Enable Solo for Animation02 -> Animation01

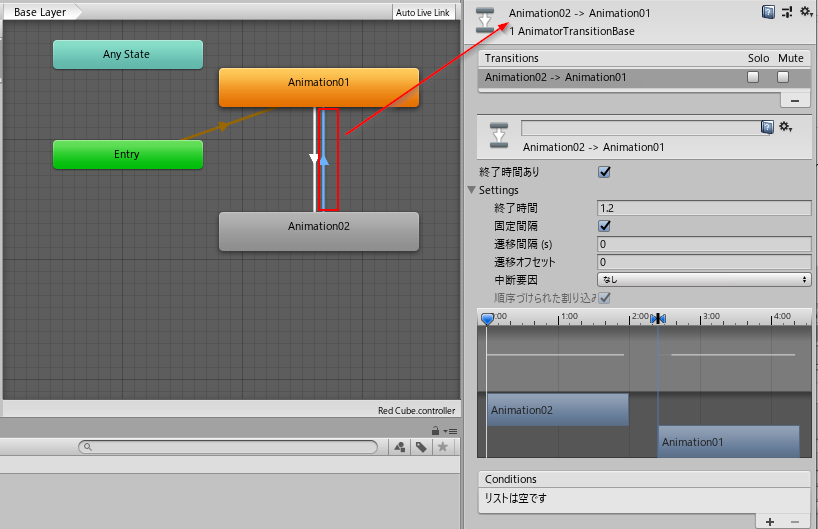tap(753, 77)
